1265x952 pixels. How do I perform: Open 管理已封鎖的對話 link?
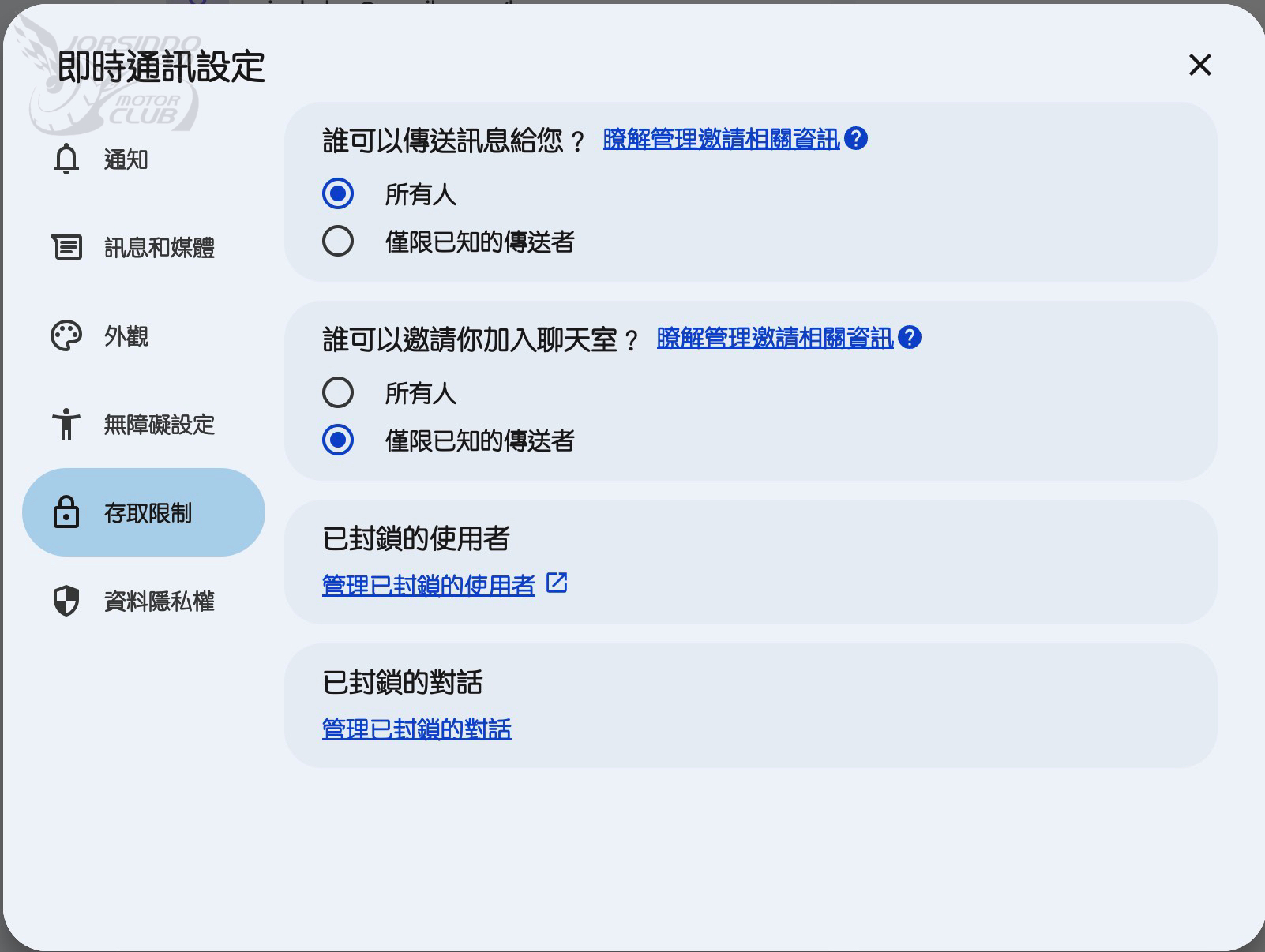click(417, 729)
